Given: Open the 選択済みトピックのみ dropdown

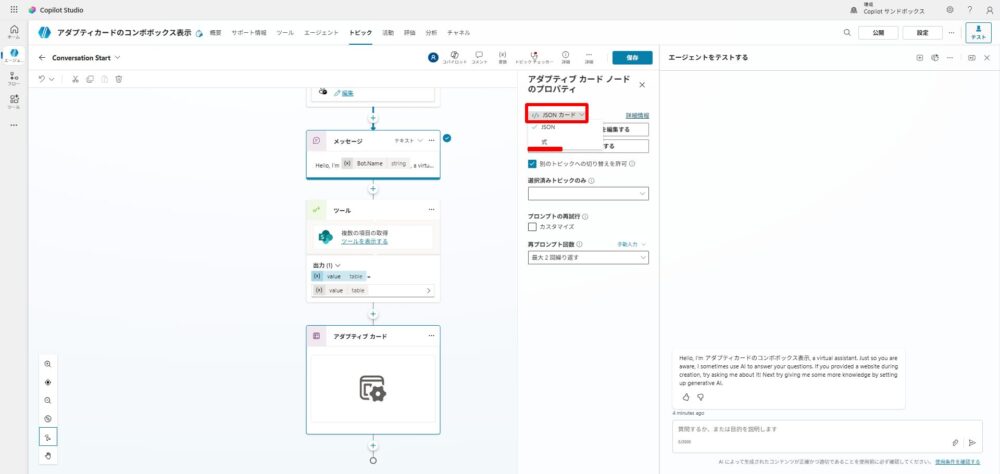Looking at the screenshot, I should coord(588,193).
